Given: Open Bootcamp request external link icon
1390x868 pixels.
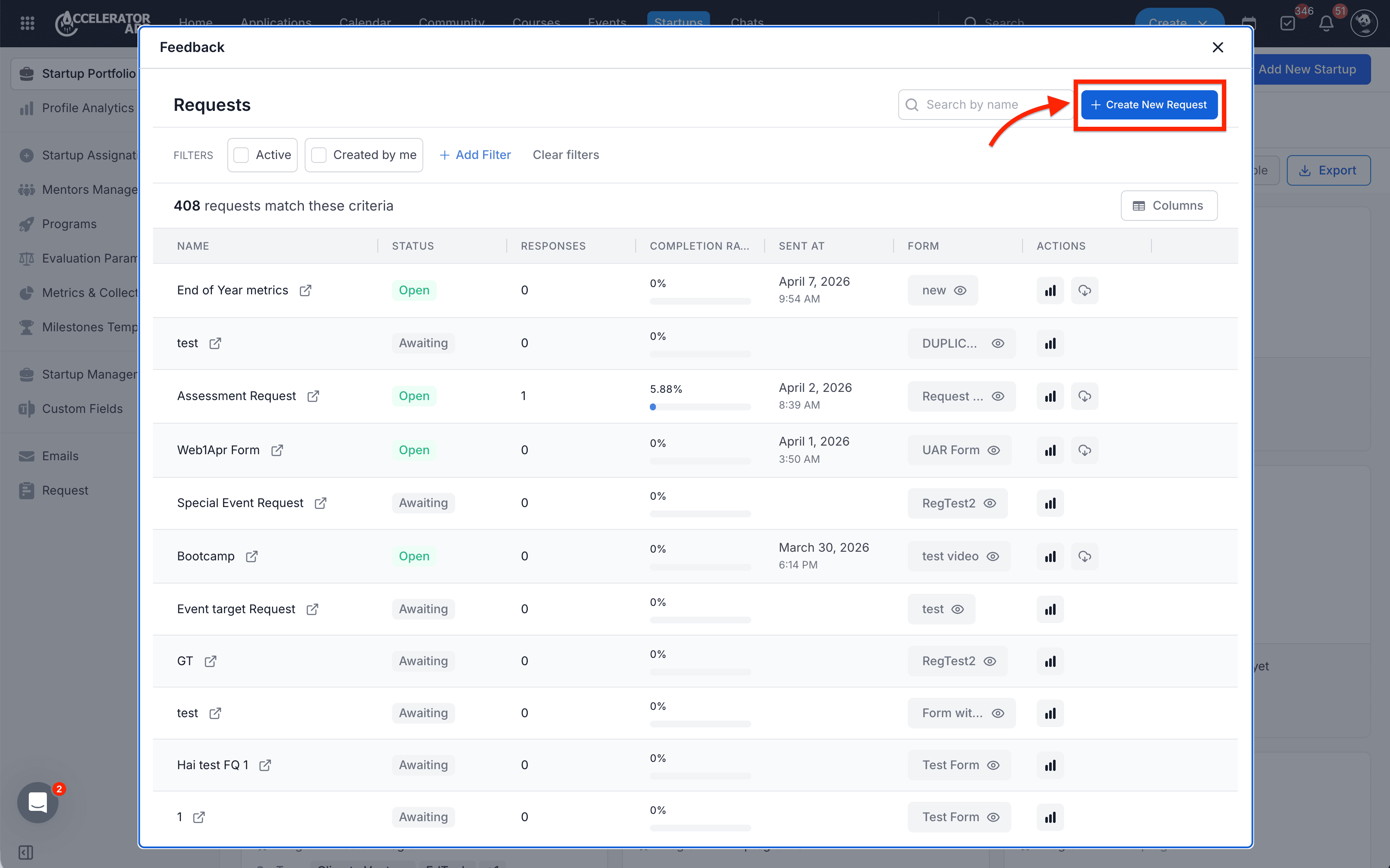Looking at the screenshot, I should [x=251, y=557].
